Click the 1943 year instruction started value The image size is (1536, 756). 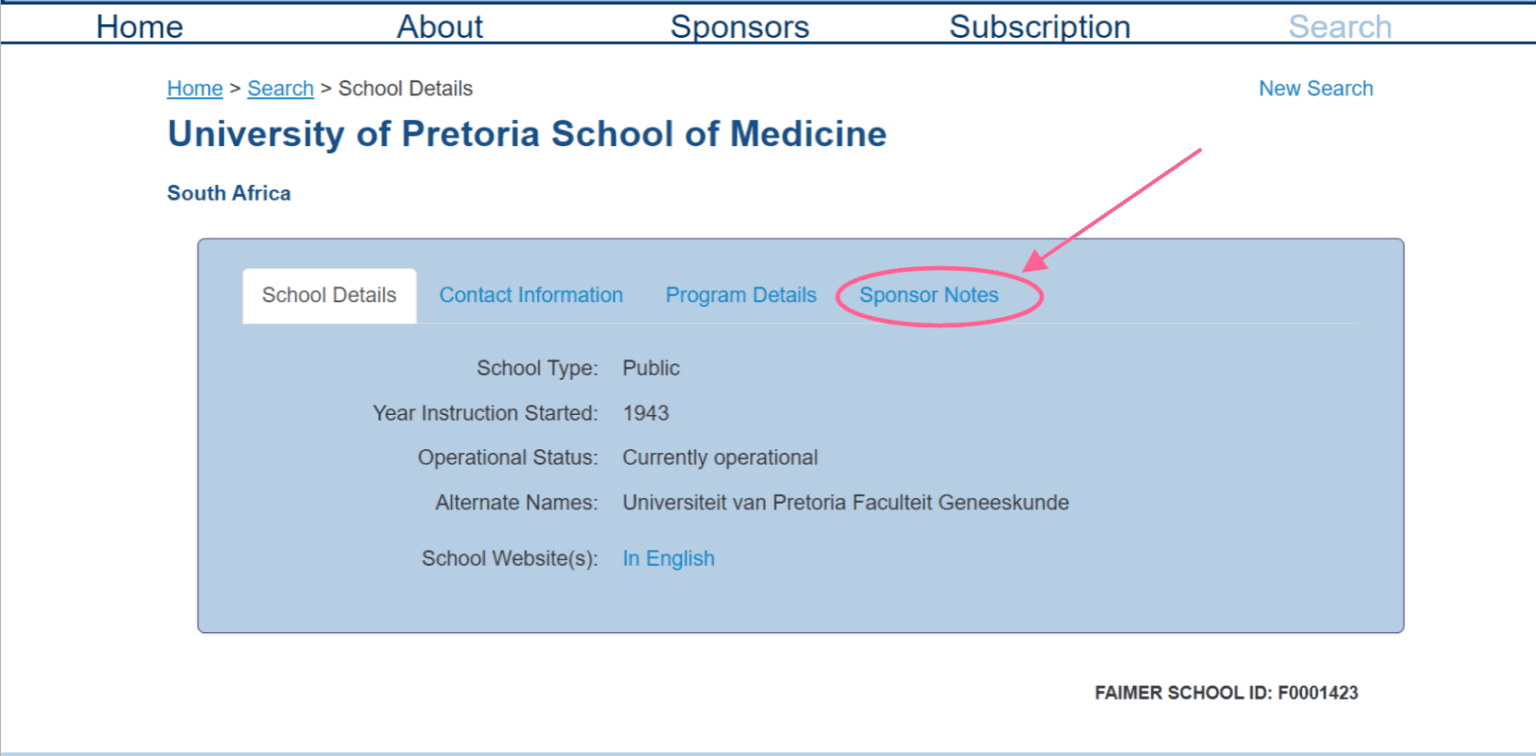(x=646, y=412)
